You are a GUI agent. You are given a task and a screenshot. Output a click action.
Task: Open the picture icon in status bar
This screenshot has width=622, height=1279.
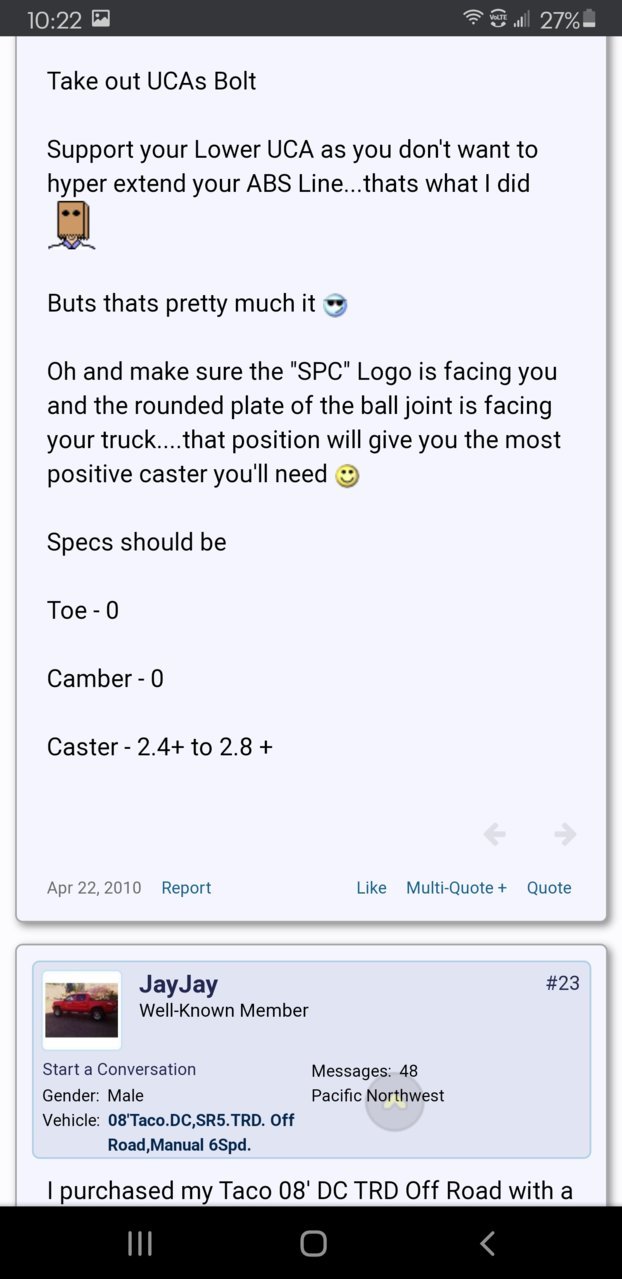pos(101,18)
